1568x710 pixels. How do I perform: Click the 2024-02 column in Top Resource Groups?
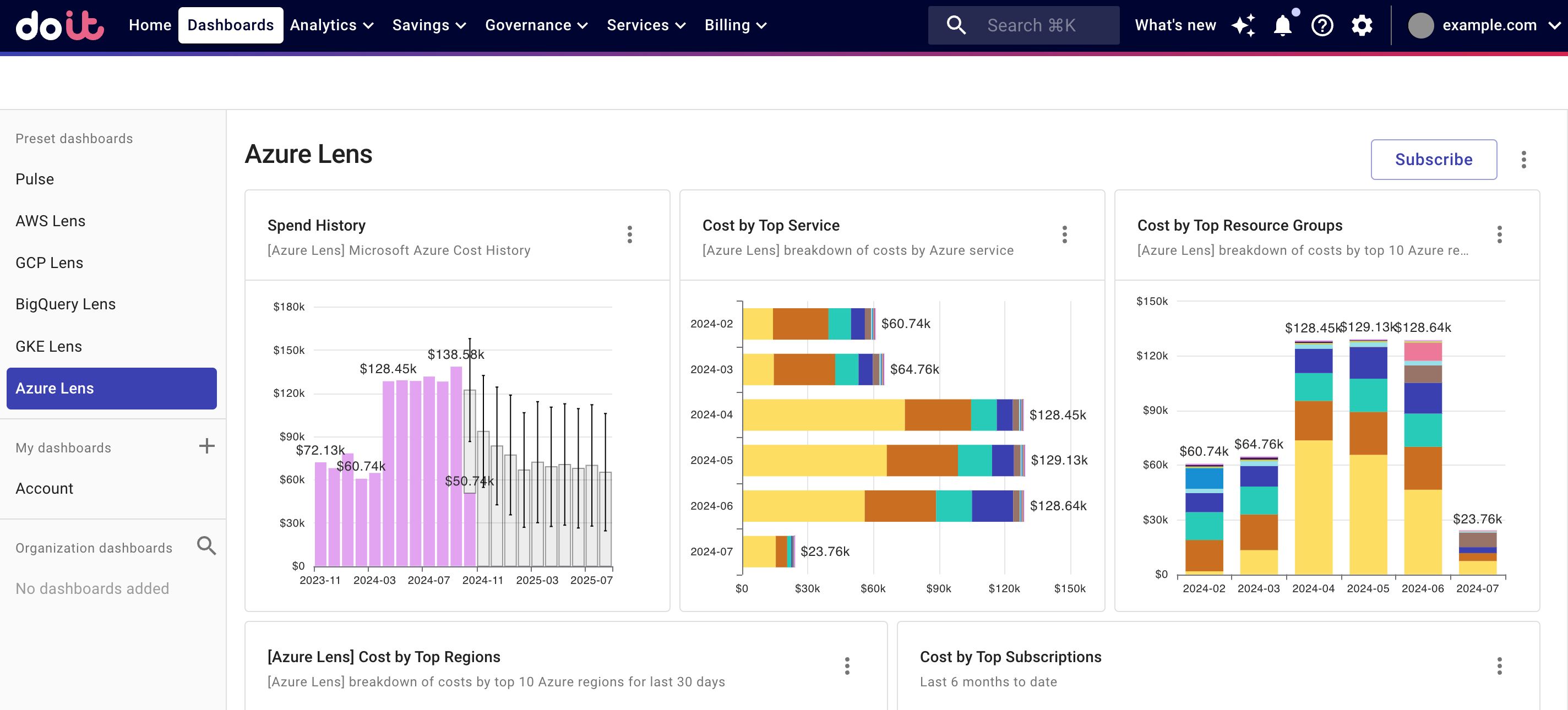coord(1204,519)
